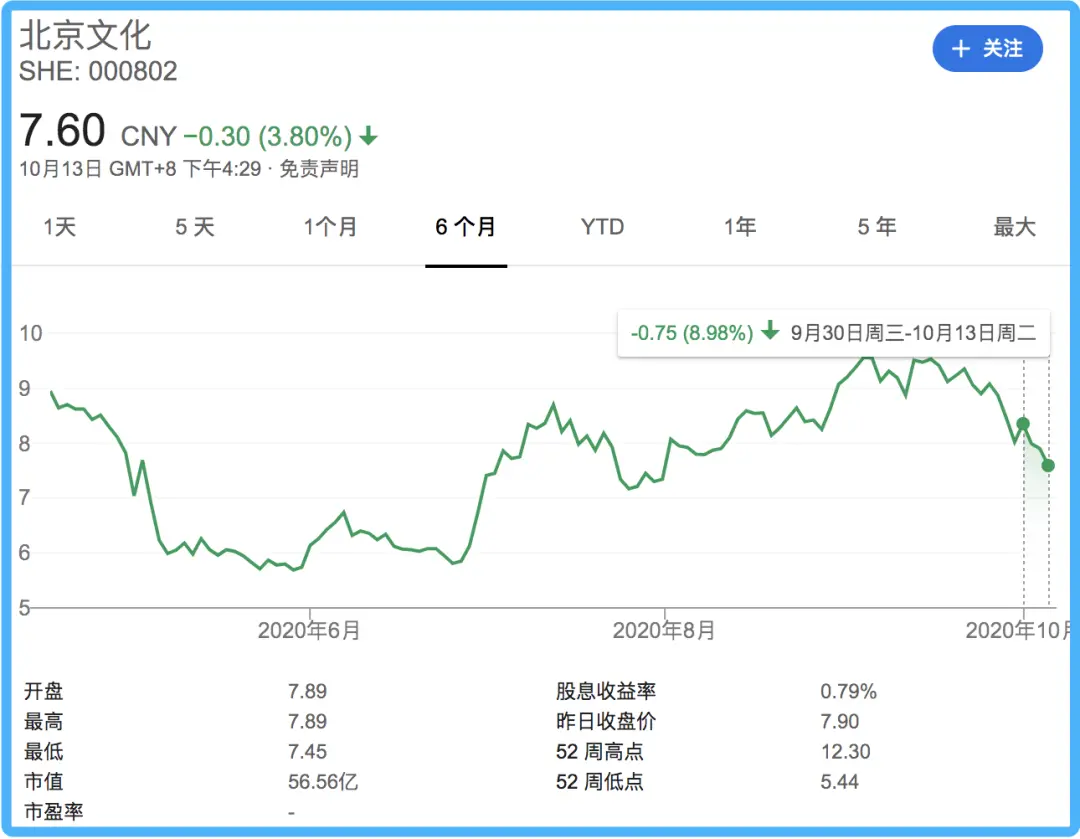Image resolution: width=1080 pixels, height=839 pixels.
Task: Switch to the 5 天 range tab
Action: click(x=195, y=227)
